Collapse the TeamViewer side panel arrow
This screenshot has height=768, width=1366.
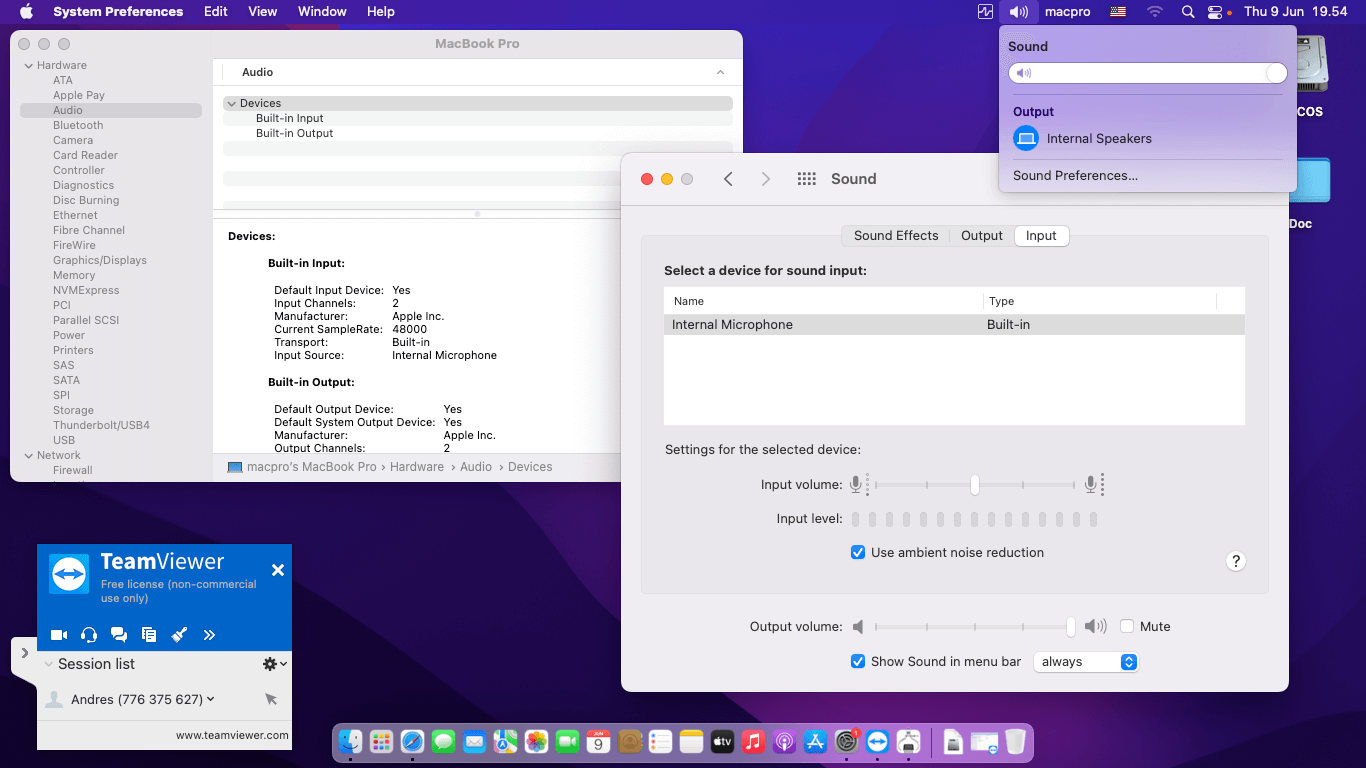[x=24, y=653]
